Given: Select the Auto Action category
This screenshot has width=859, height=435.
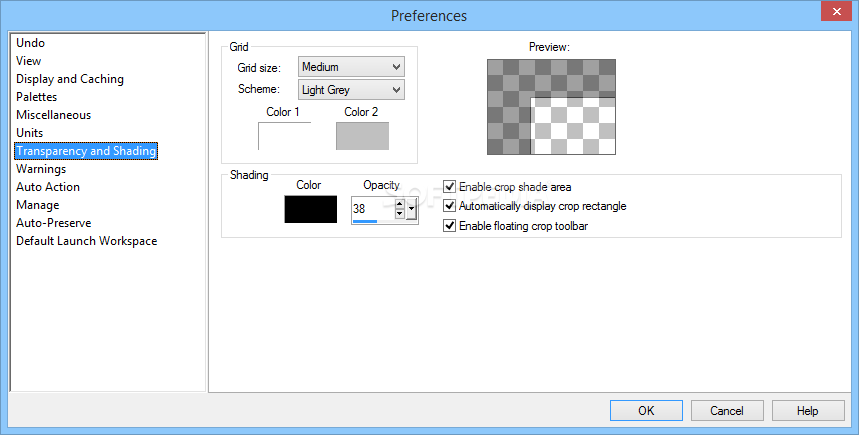Looking at the screenshot, I should coord(48,187).
